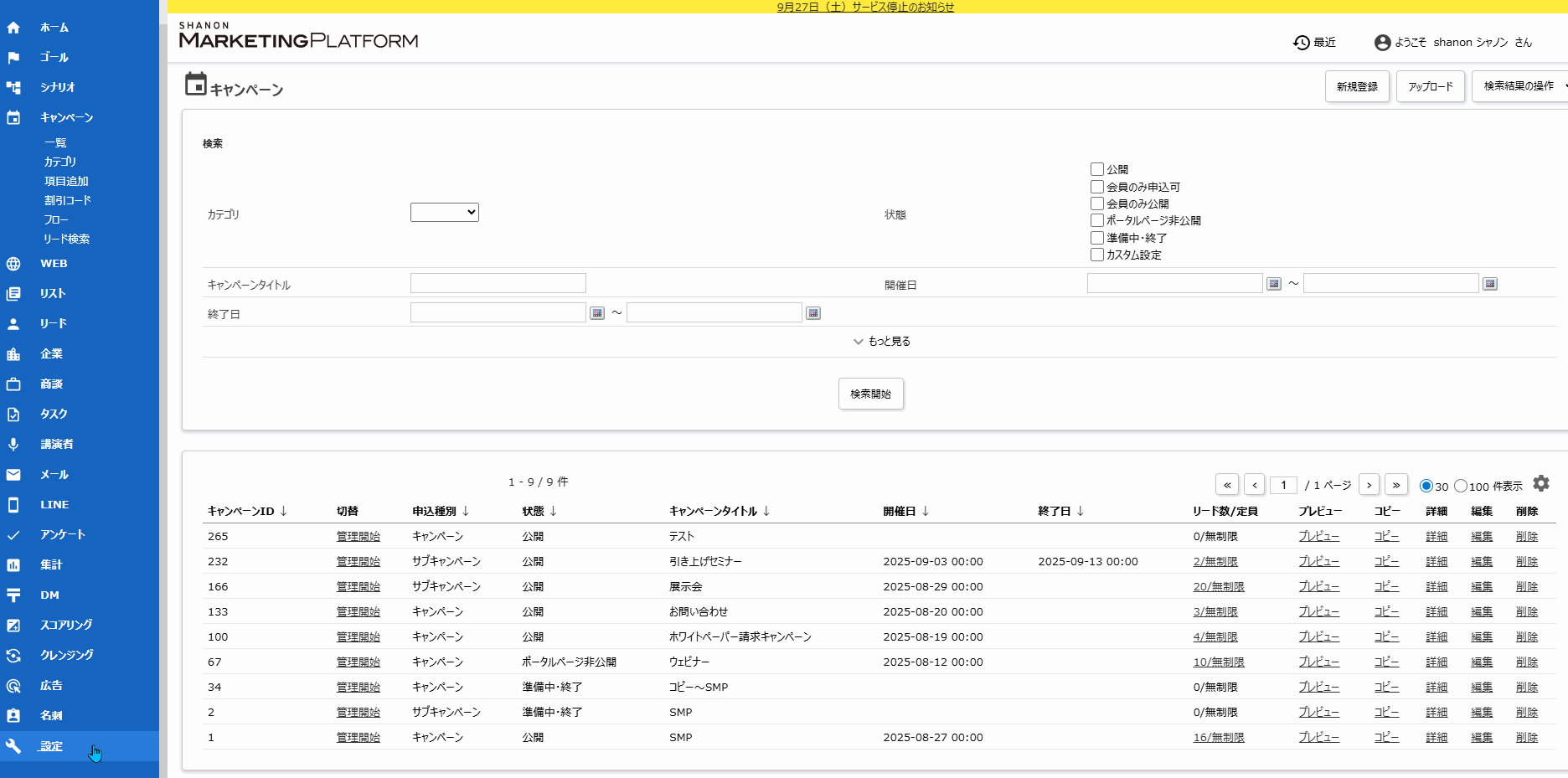Open the LINE phone icon
Image resolution: width=1568 pixels, height=778 pixels.
tap(13, 505)
